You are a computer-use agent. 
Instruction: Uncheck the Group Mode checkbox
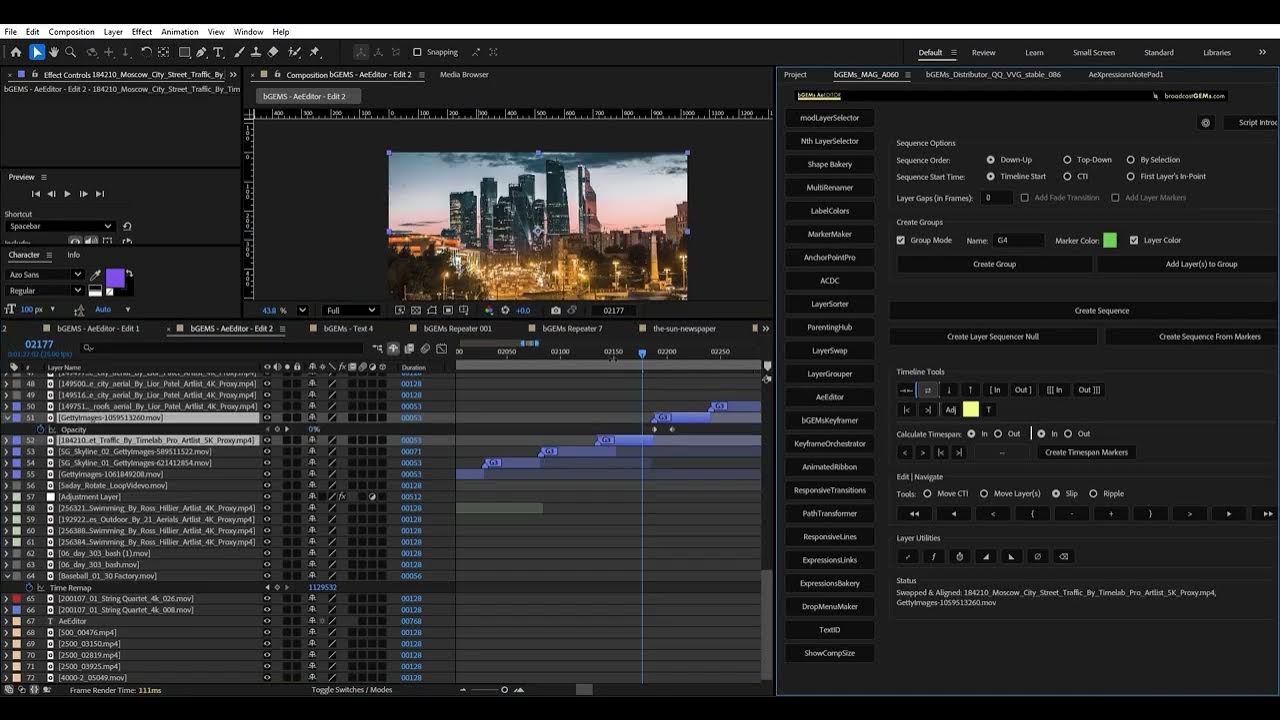[901, 240]
